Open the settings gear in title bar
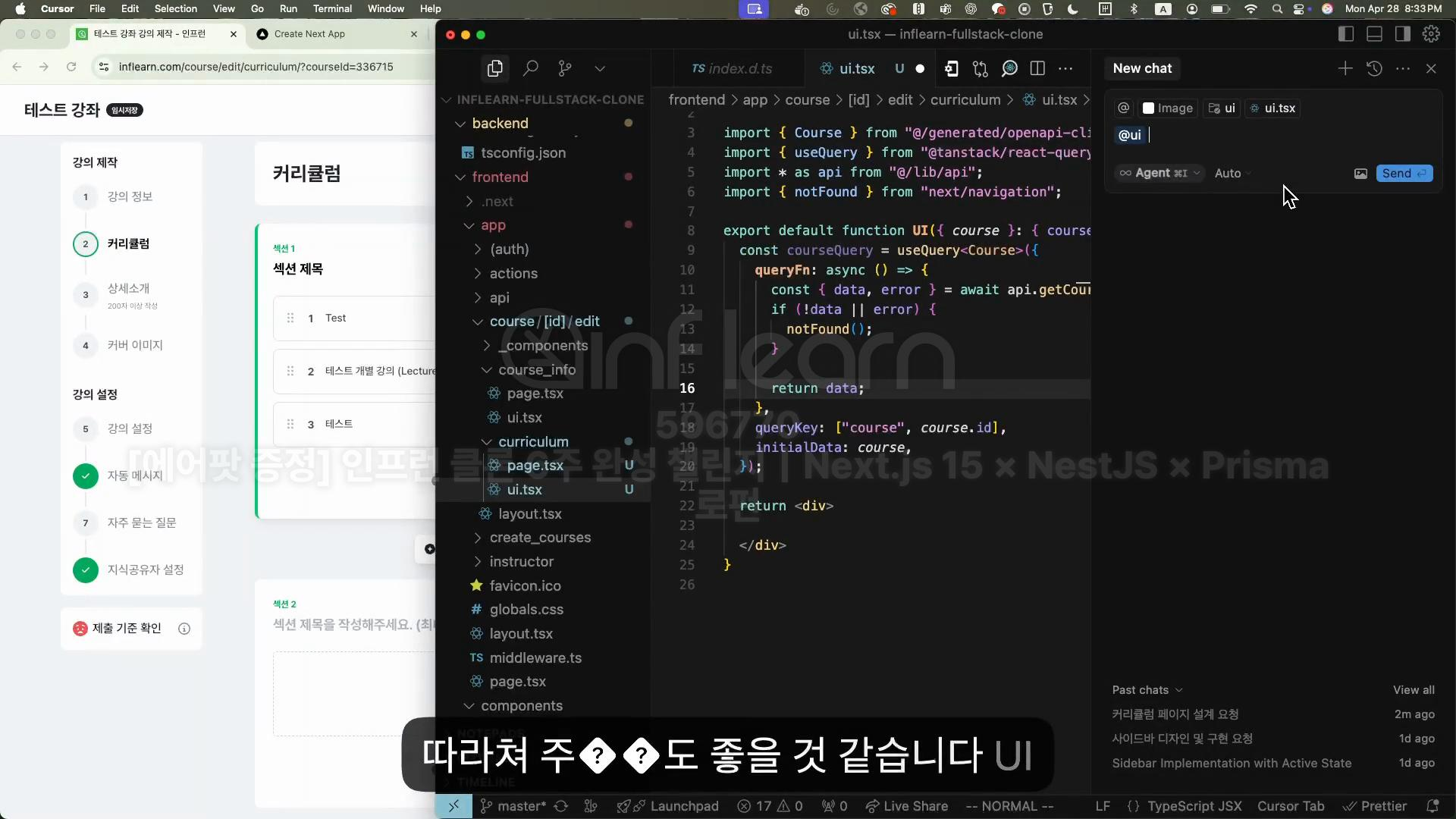Screen dimensions: 1456x819 click(x=1431, y=34)
